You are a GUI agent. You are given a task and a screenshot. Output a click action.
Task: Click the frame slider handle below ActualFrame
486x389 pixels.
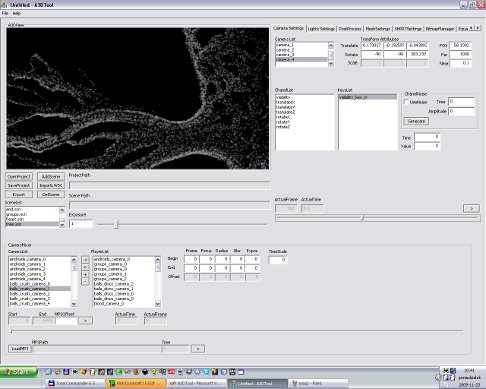click(x=363, y=217)
